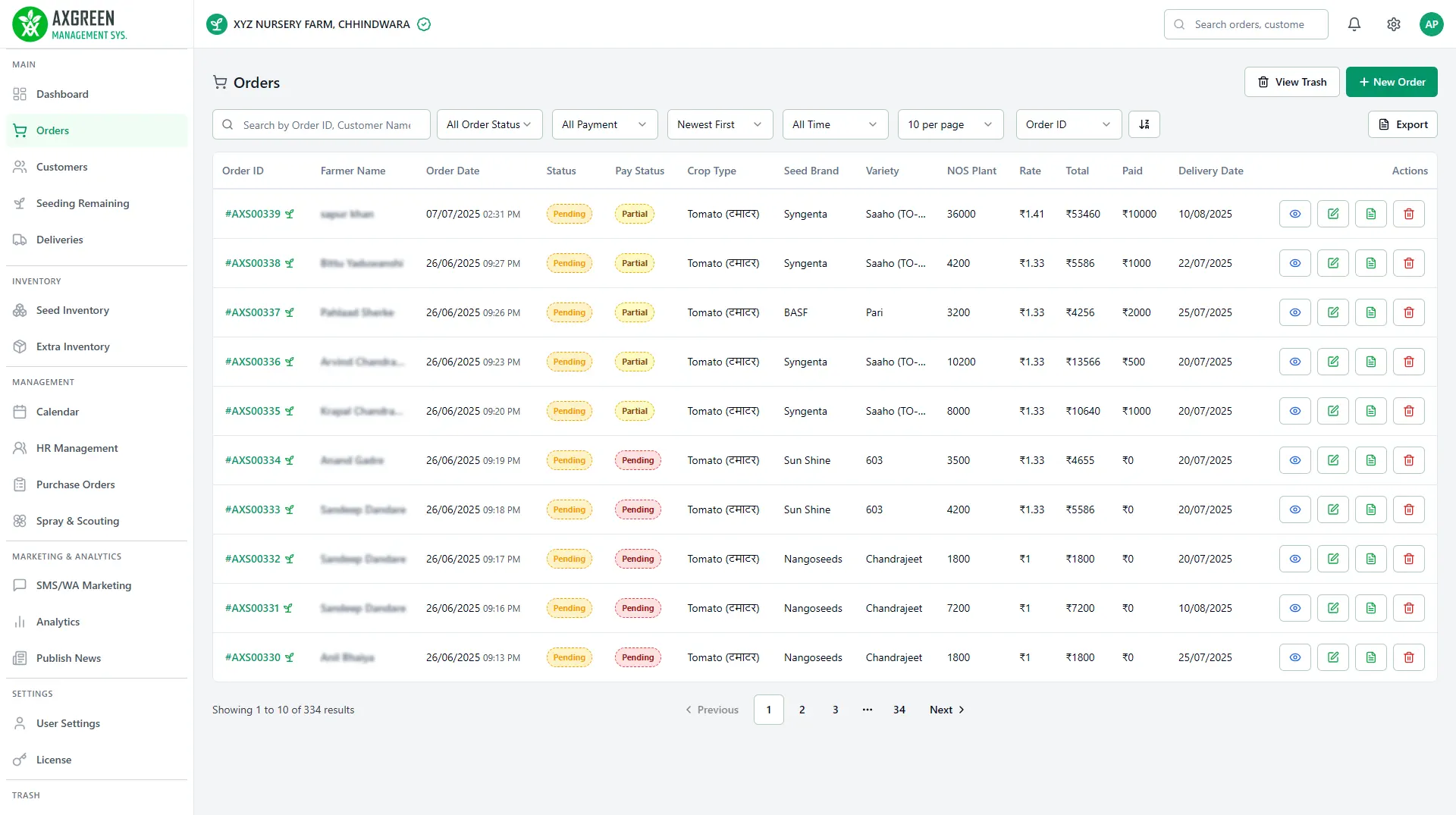Open the 10 per page dropdown
This screenshot has height=815, width=1456.
pyautogui.click(x=949, y=124)
